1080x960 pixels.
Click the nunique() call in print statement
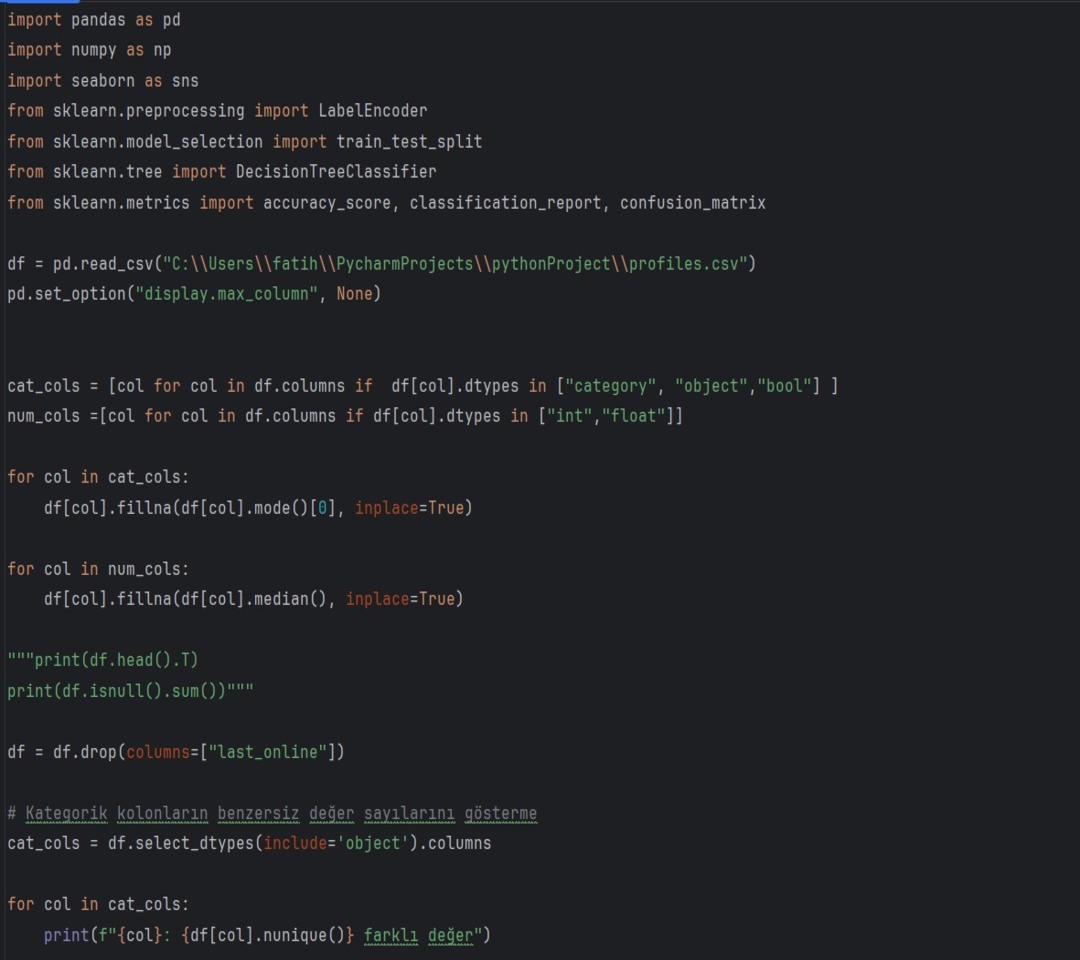click(311, 935)
